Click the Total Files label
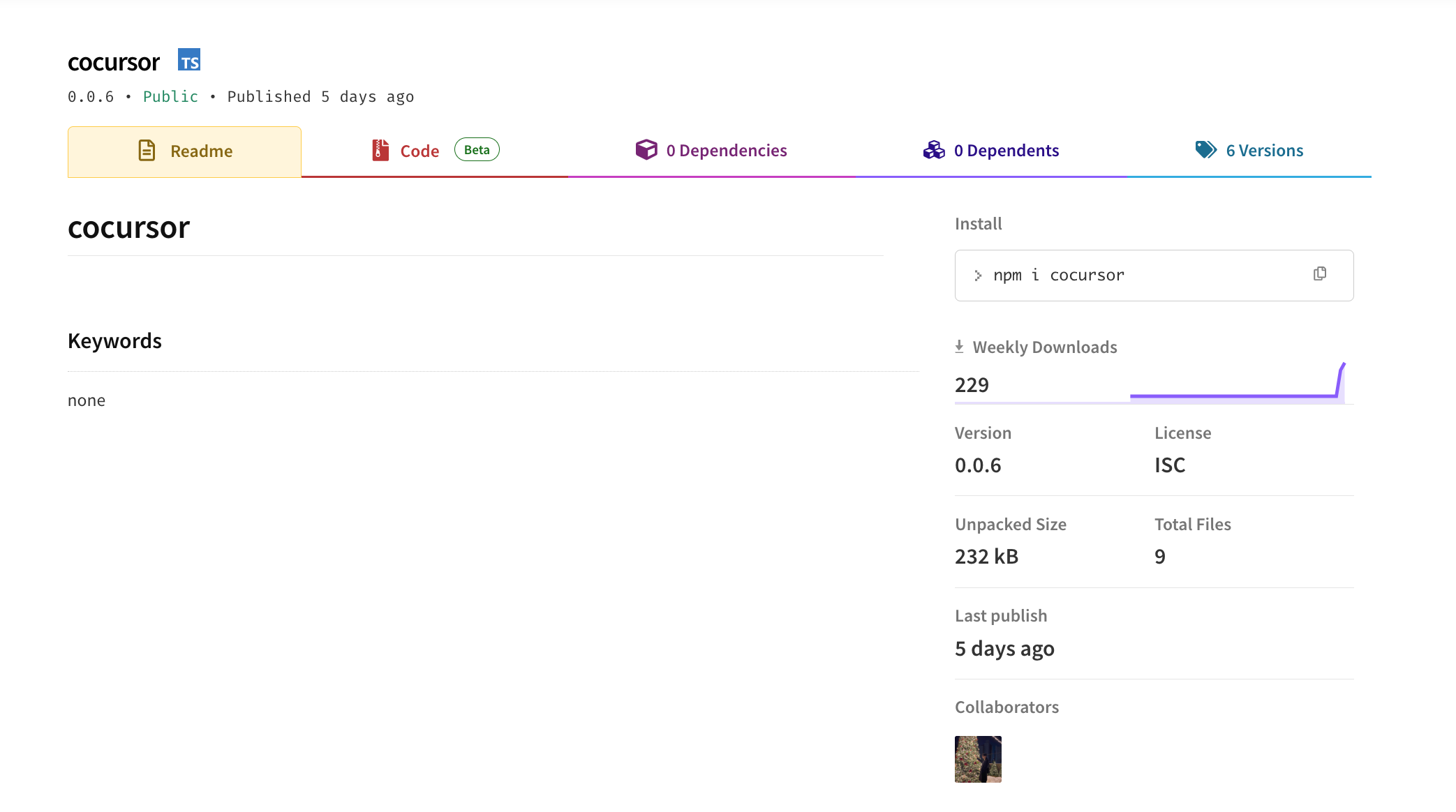This screenshot has height=812, width=1456. click(x=1193, y=525)
